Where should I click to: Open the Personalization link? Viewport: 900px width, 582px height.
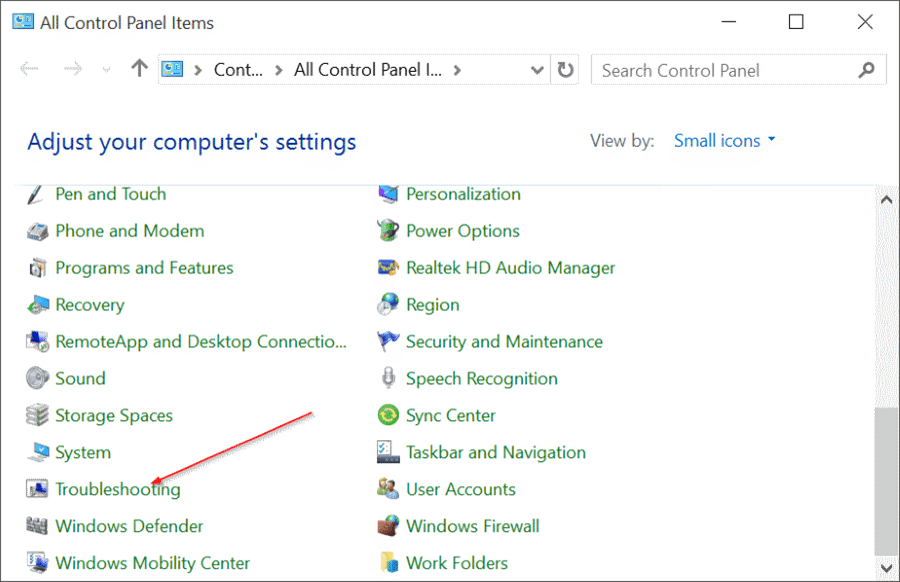pos(463,194)
